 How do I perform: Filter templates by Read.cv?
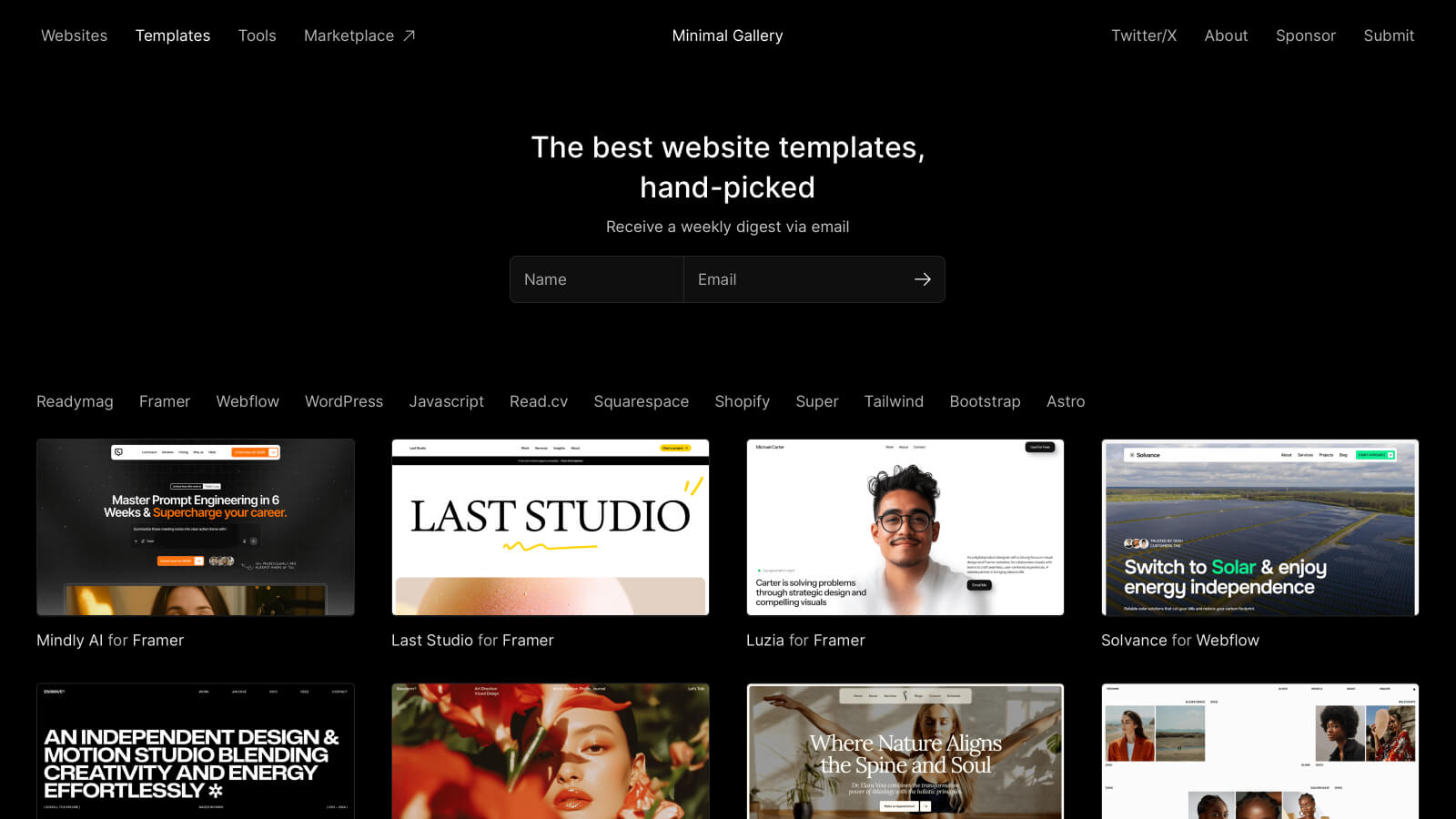click(x=539, y=401)
